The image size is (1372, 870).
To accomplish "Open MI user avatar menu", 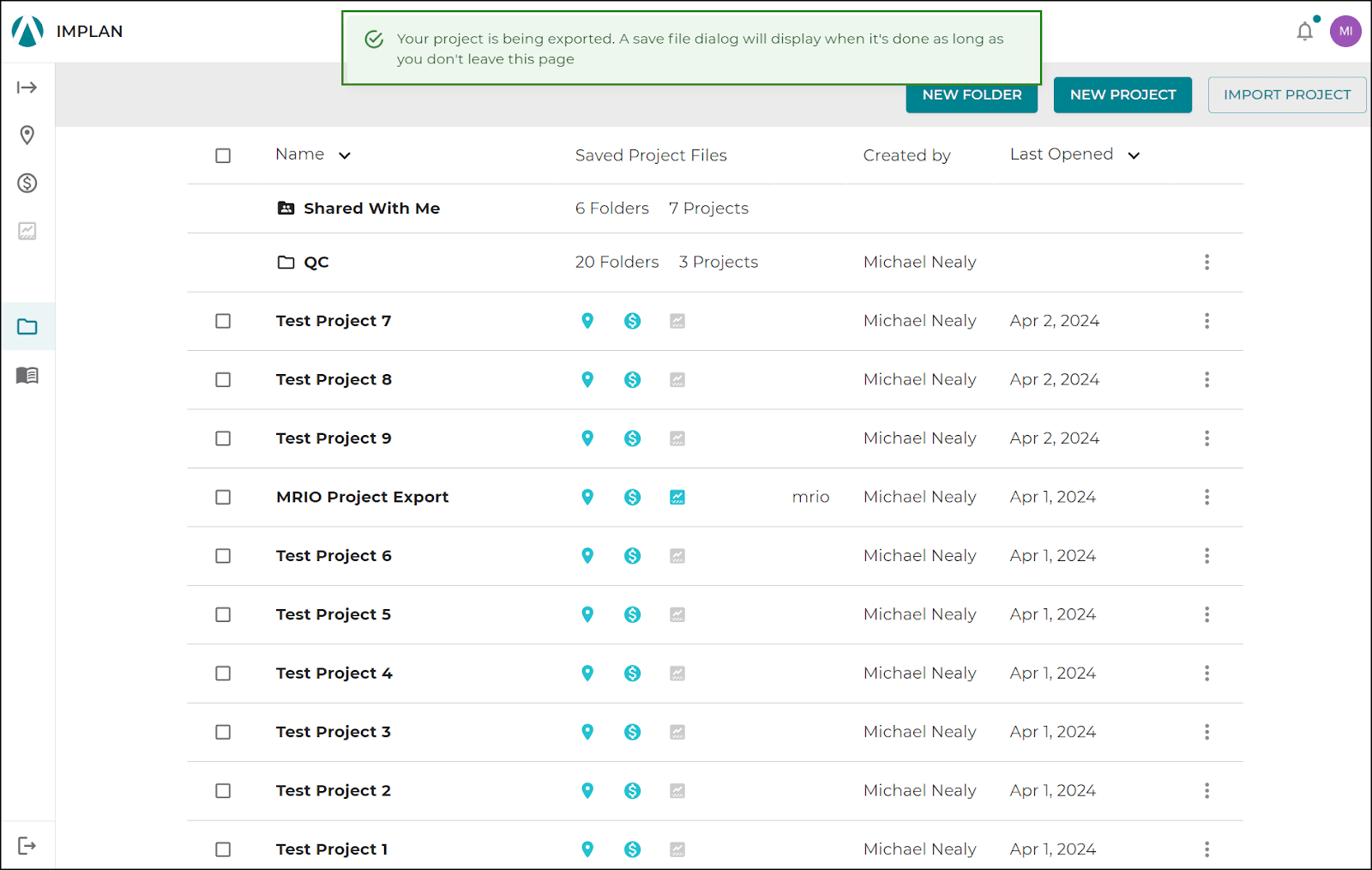I will click(1345, 31).
